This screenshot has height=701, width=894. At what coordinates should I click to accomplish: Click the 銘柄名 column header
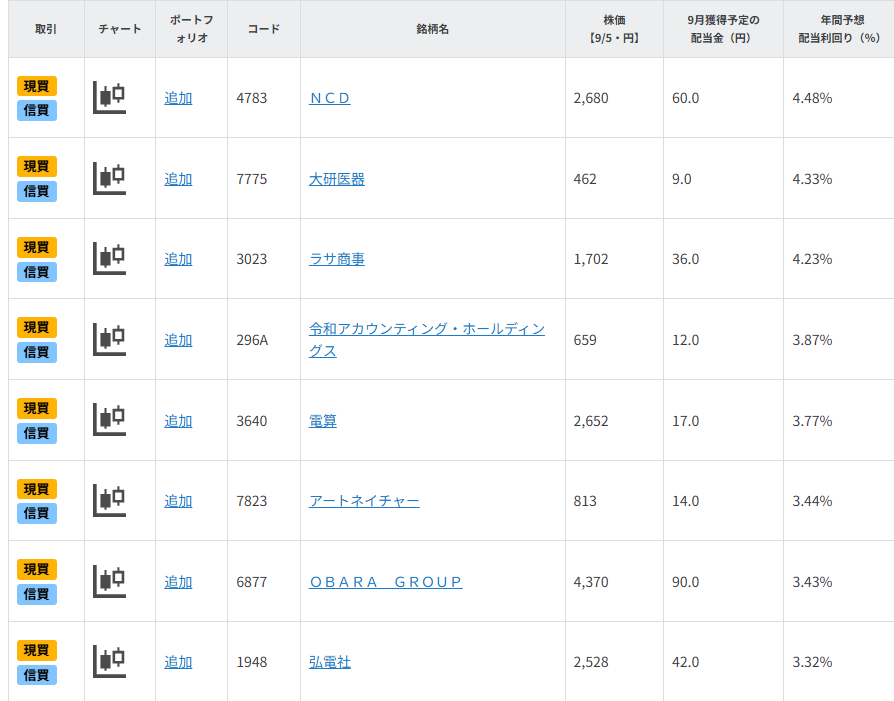433,29
